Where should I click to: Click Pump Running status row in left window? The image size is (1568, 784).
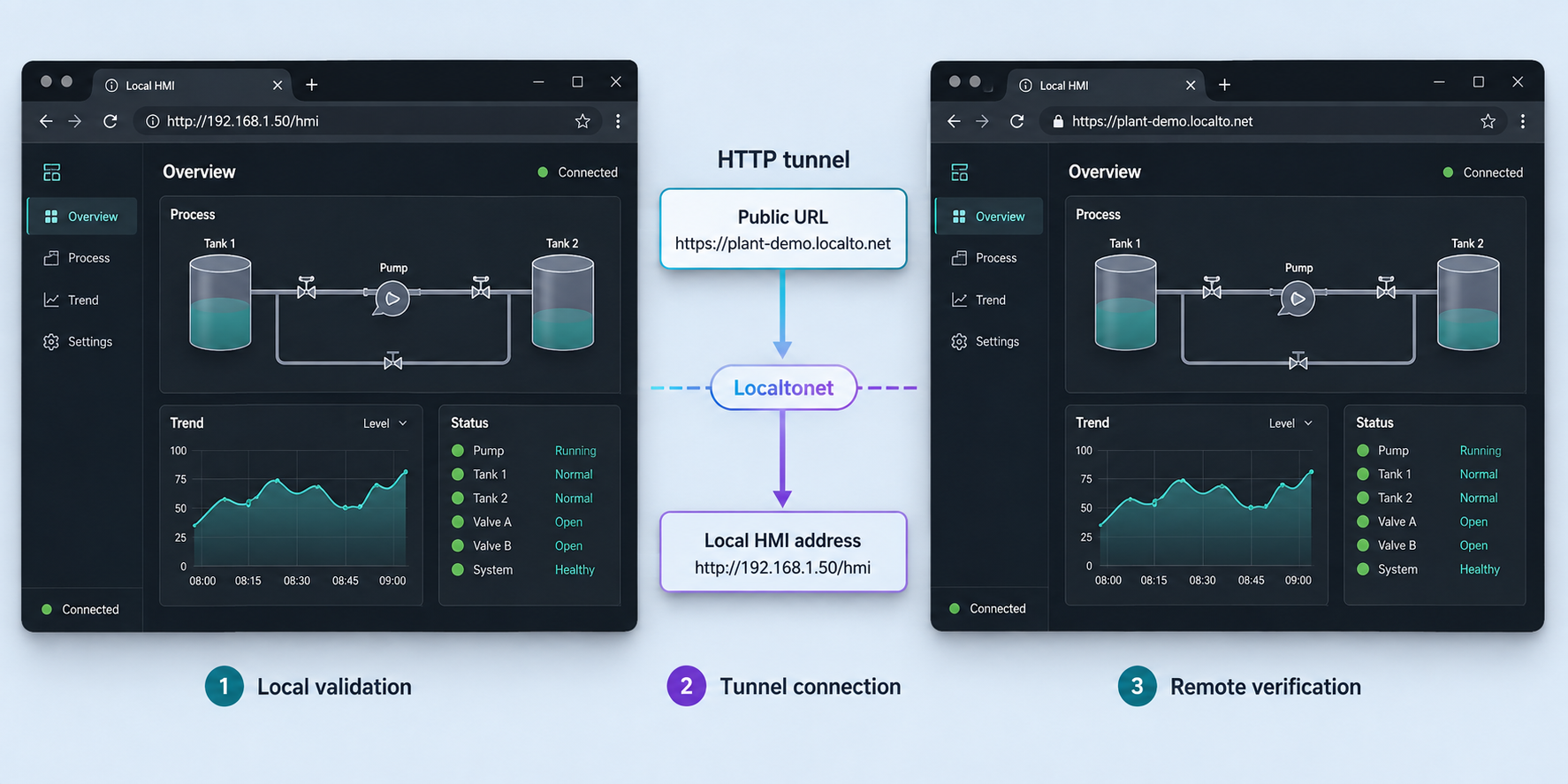[525, 451]
